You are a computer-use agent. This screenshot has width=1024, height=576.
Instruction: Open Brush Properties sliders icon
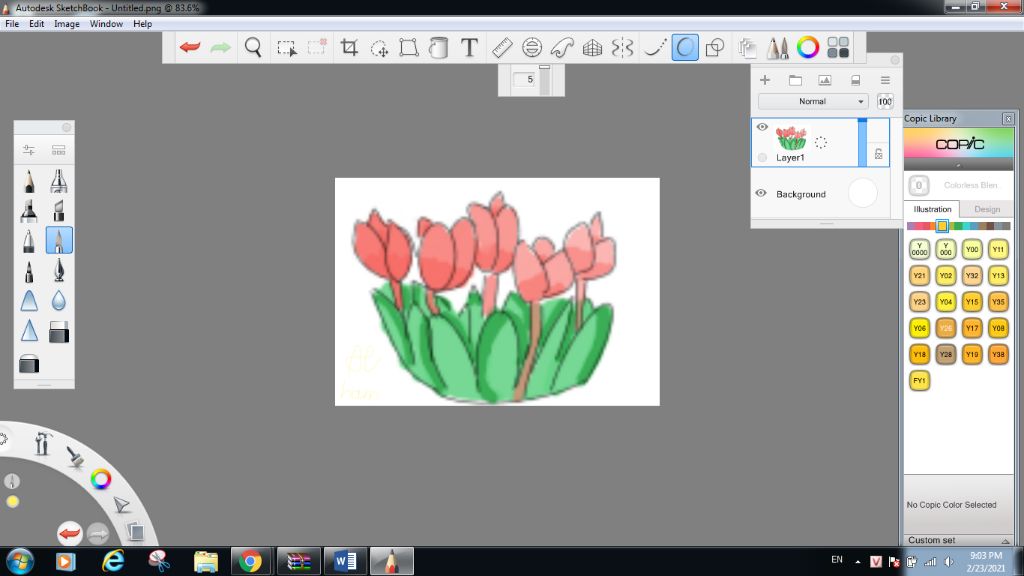coord(29,150)
